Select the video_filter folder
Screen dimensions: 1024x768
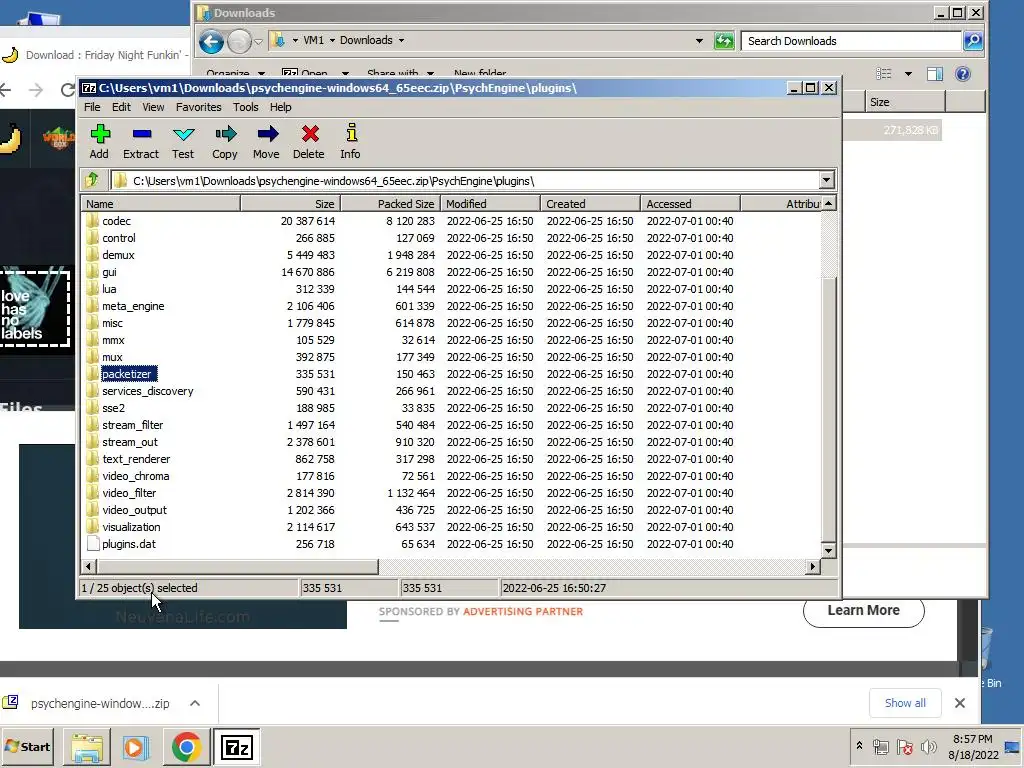point(129,492)
